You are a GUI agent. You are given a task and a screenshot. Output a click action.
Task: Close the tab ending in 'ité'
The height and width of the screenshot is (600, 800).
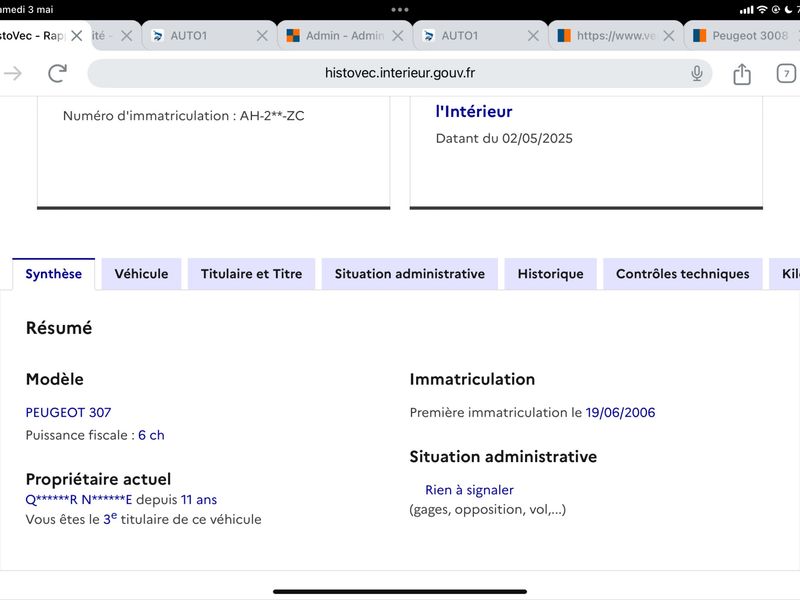tap(127, 36)
